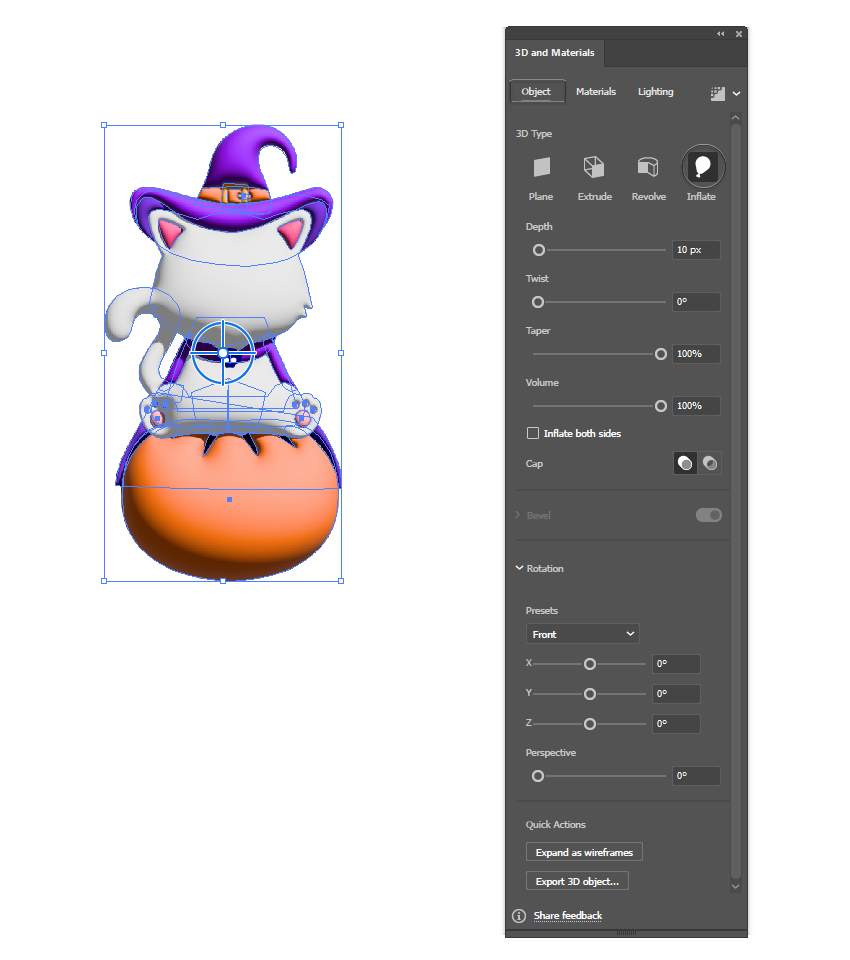This screenshot has width=850, height=960.
Task: Select the Inflate 3D type
Action: point(702,166)
